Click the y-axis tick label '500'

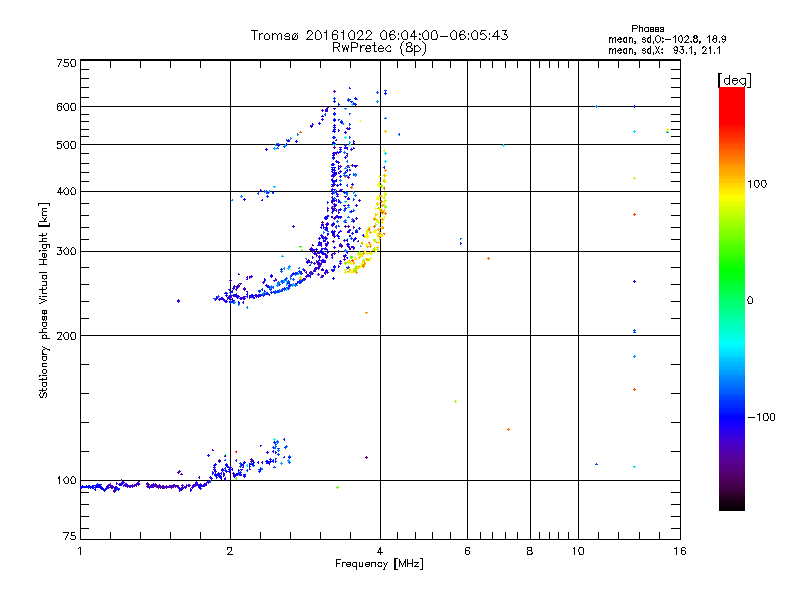point(67,145)
